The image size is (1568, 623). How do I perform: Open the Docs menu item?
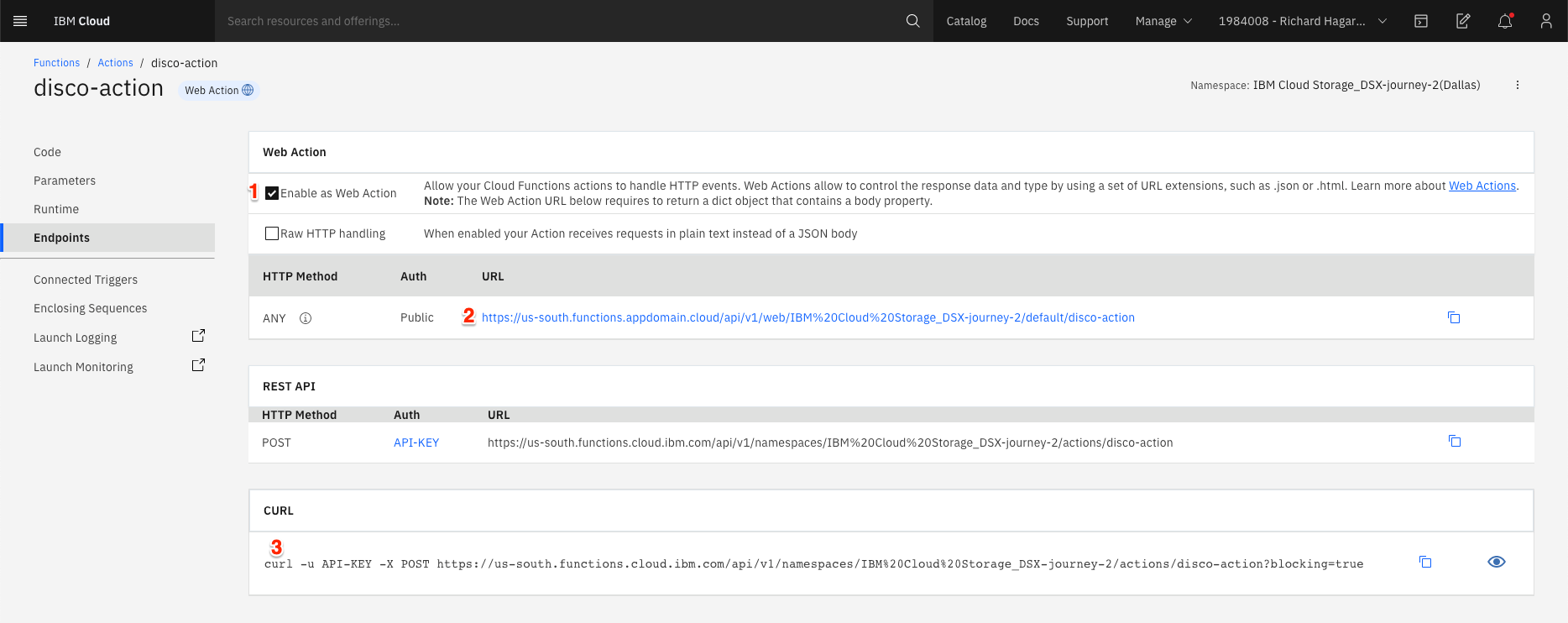pyautogui.click(x=1026, y=21)
